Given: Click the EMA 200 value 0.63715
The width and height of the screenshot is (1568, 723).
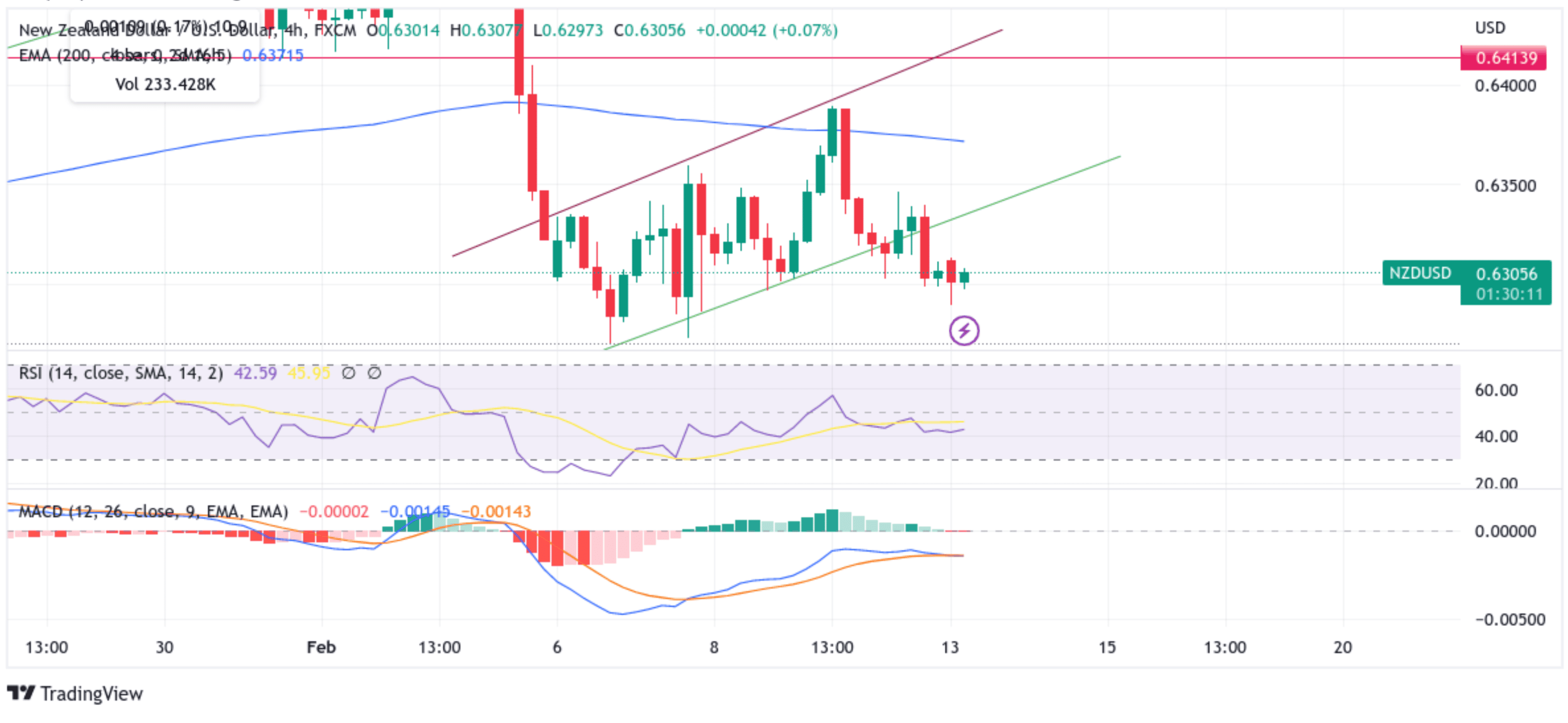Looking at the screenshot, I should (273, 55).
